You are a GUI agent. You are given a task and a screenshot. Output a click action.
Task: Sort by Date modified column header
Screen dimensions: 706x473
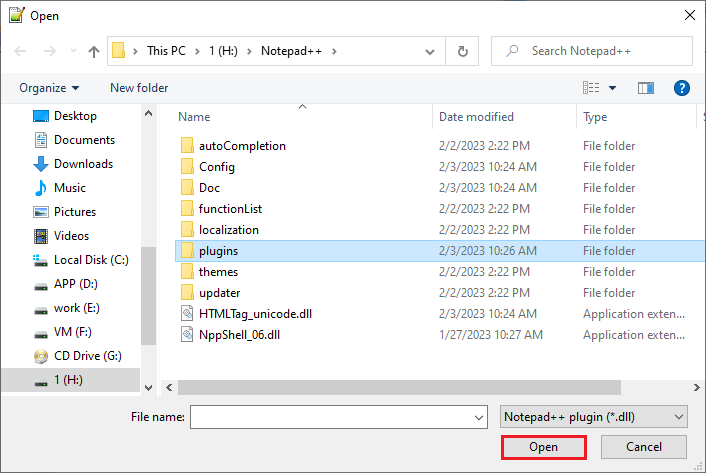[476, 117]
